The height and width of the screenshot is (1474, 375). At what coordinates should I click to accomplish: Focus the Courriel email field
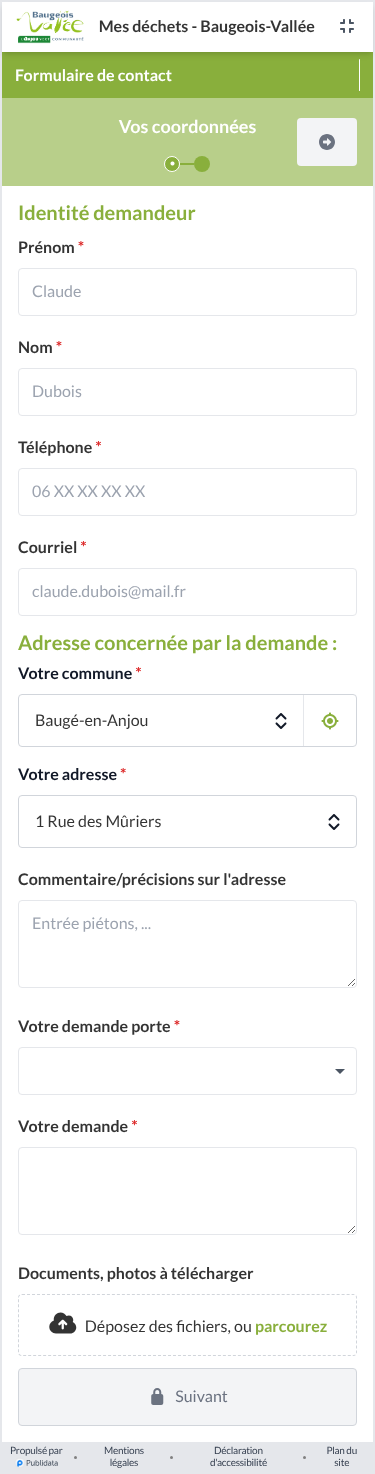187,592
